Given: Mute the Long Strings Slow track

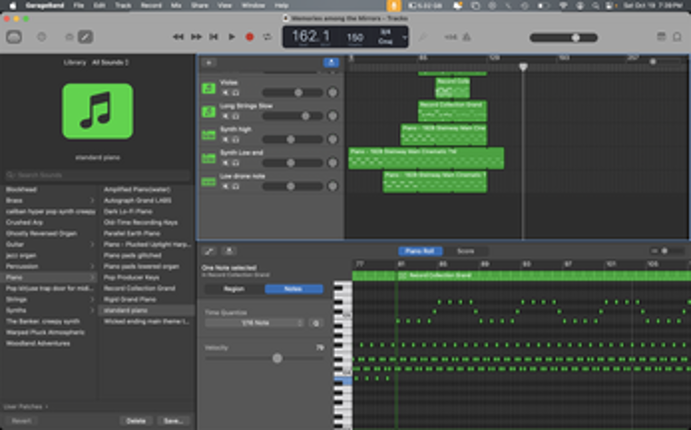Looking at the screenshot, I should [226, 116].
